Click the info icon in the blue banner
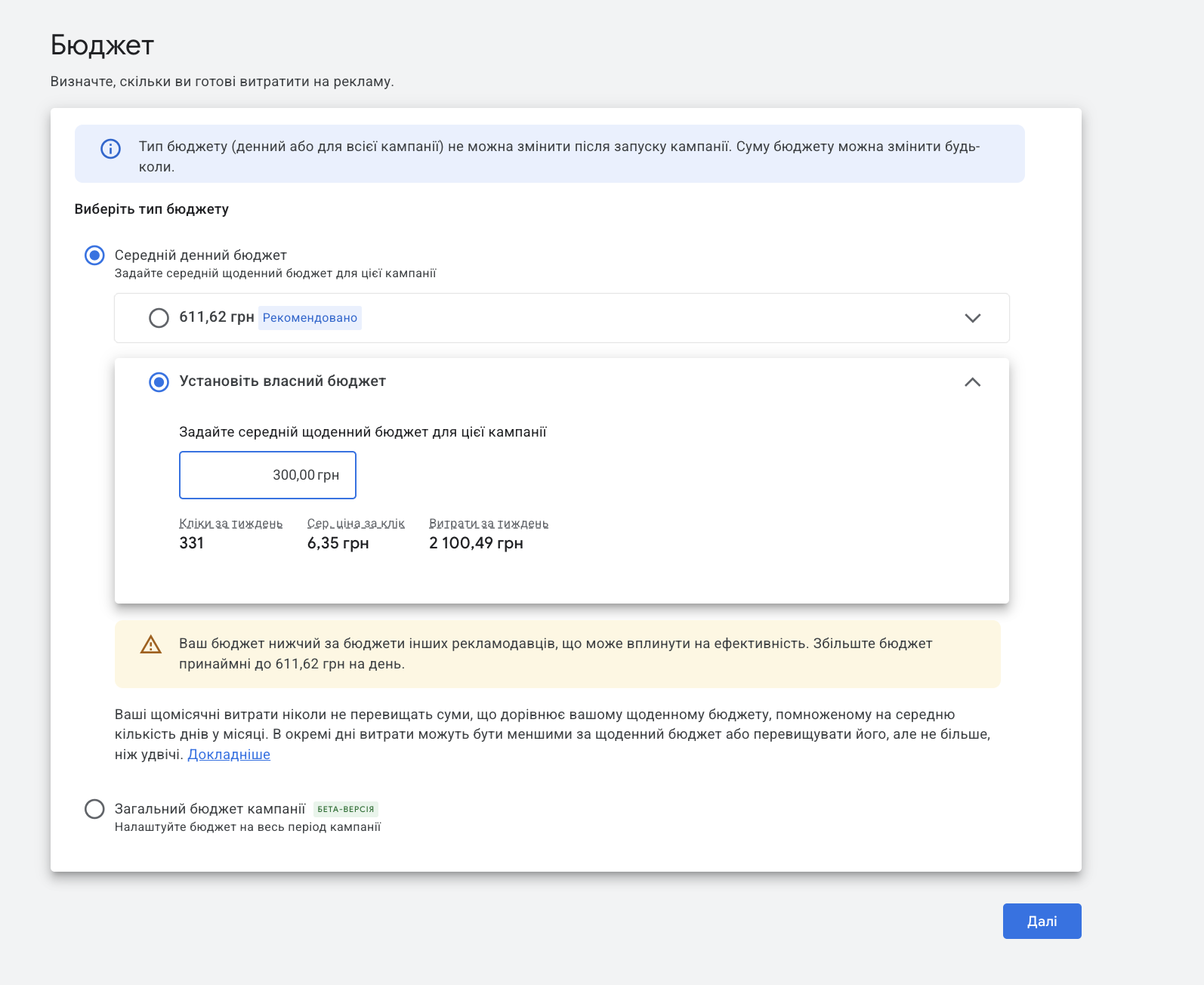This screenshot has width=1204, height=985. click(x=110, y=149)
